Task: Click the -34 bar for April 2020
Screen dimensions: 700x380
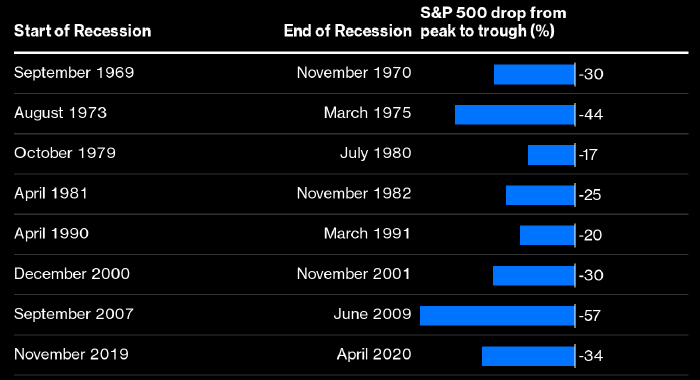Action: 528,356
